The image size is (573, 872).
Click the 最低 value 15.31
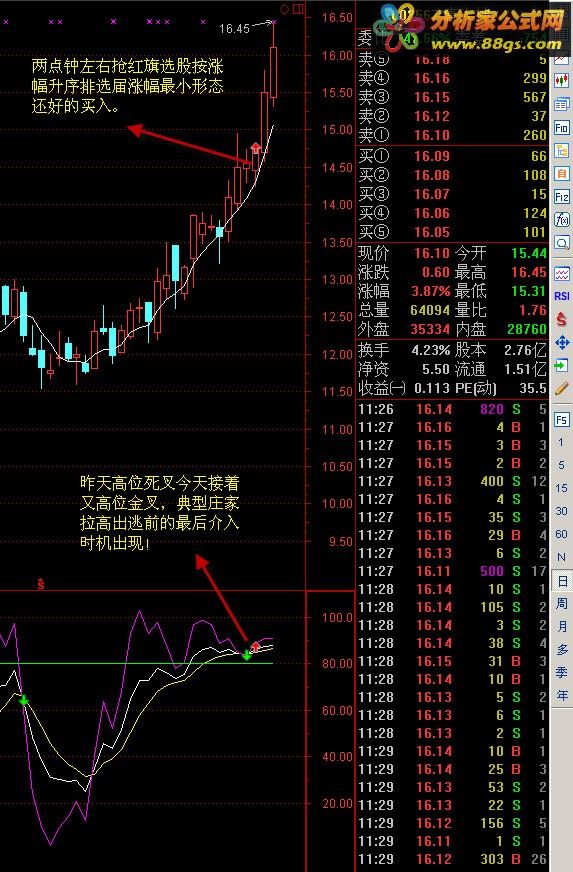(x=529, y=291)
